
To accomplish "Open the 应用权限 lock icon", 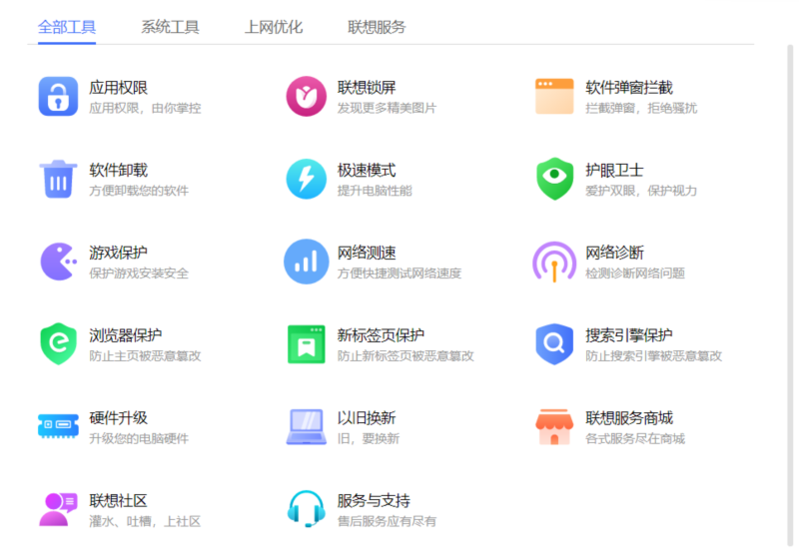I will (58, 96).
